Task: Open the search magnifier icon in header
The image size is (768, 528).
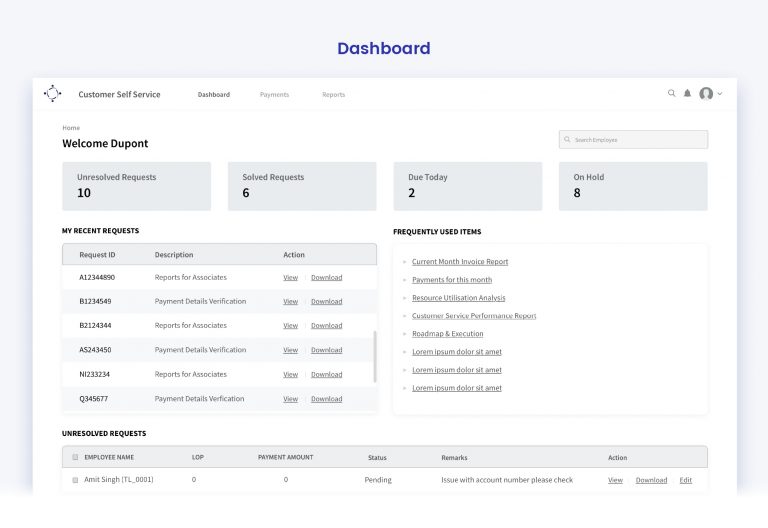Action: (672, 93)
